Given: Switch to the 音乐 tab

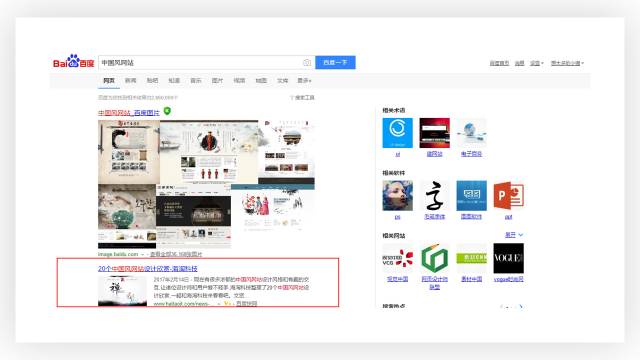Looking at the screenshot, I should (196, 80).
